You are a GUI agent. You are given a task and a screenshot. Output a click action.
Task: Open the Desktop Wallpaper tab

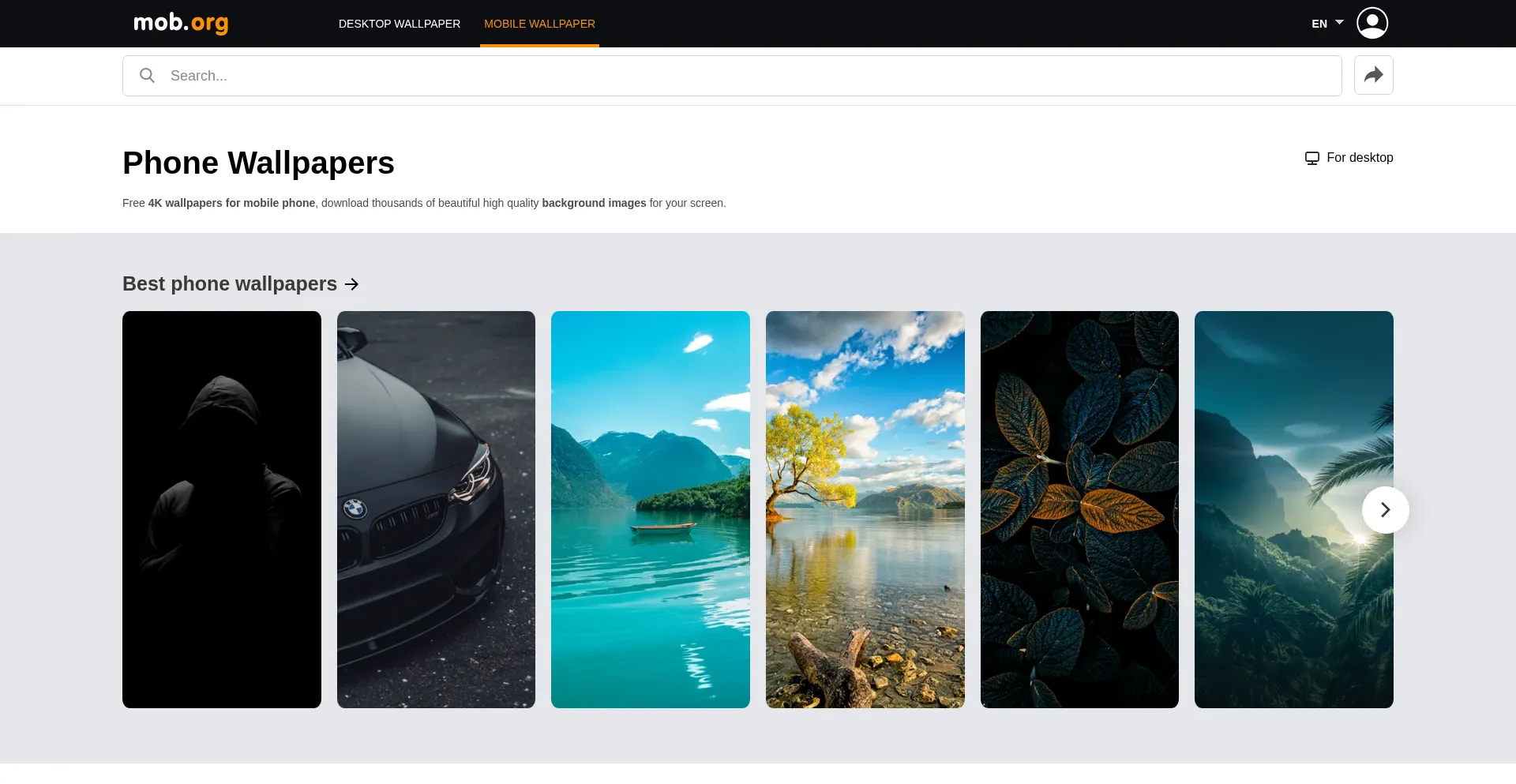click(400, 24)
